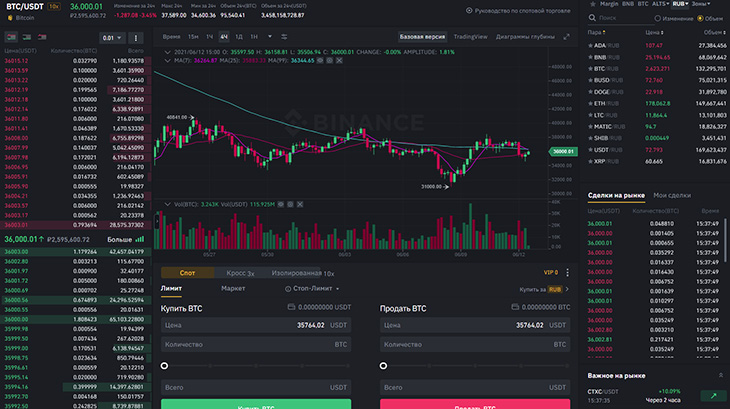Screen dimensions: 730x409
Task: Remove the MA indicator with X
Action: [339, 60]
